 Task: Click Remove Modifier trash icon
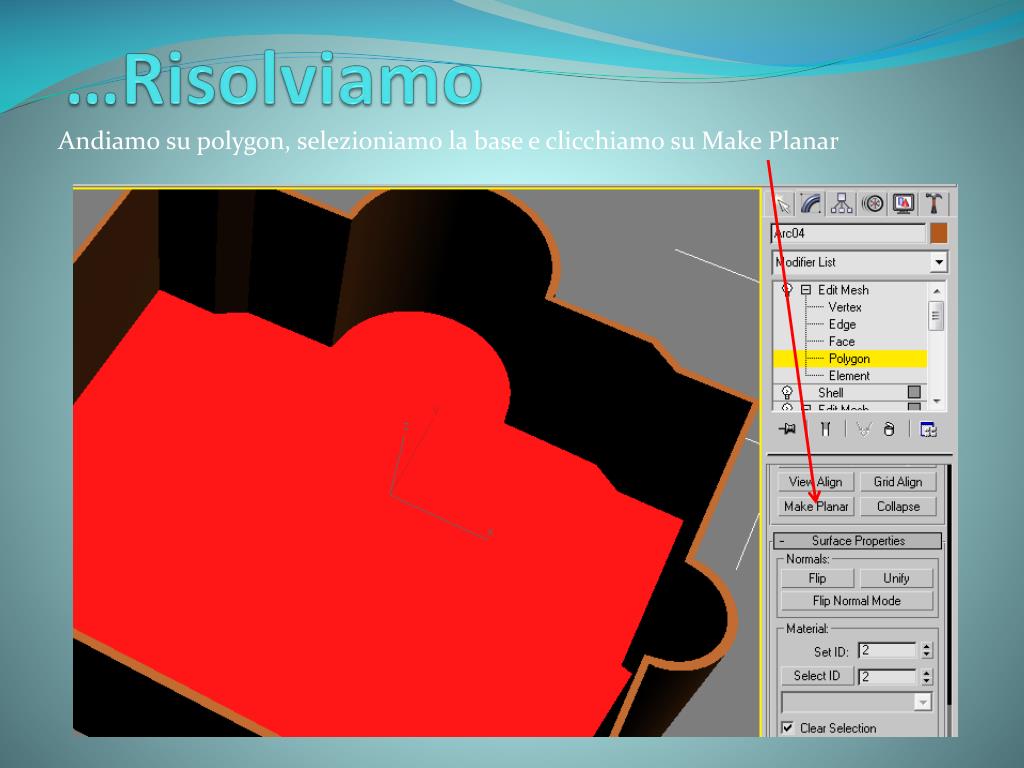pos(889,429)
